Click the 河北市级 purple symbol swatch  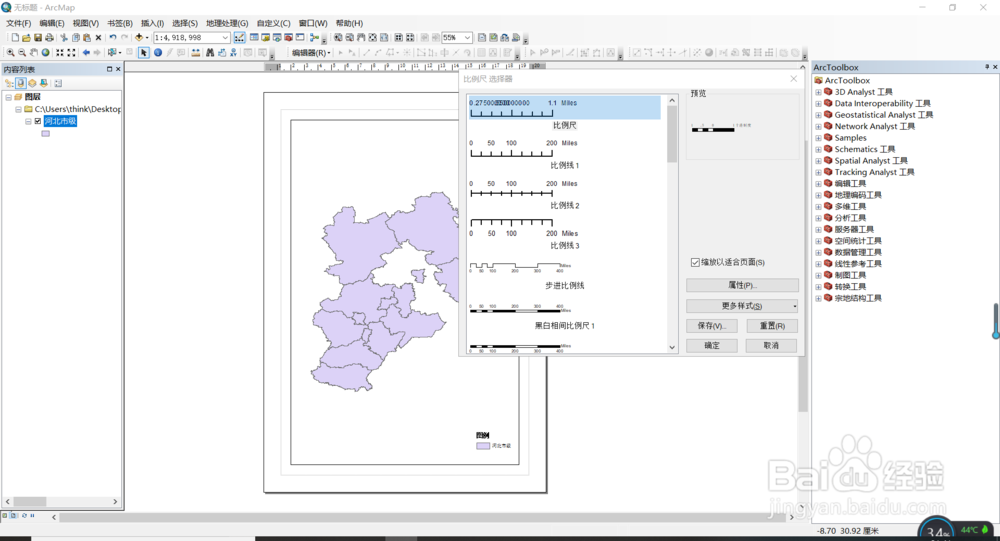click(x=45, y=133)
